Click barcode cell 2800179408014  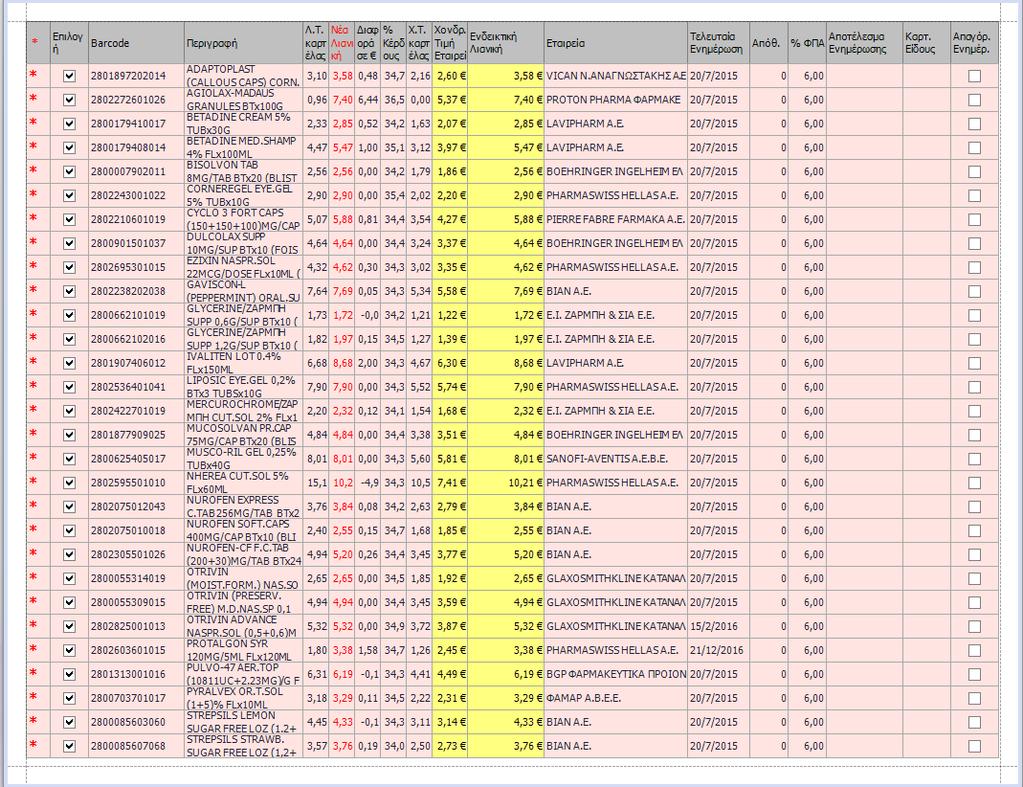tap(136, 148)
